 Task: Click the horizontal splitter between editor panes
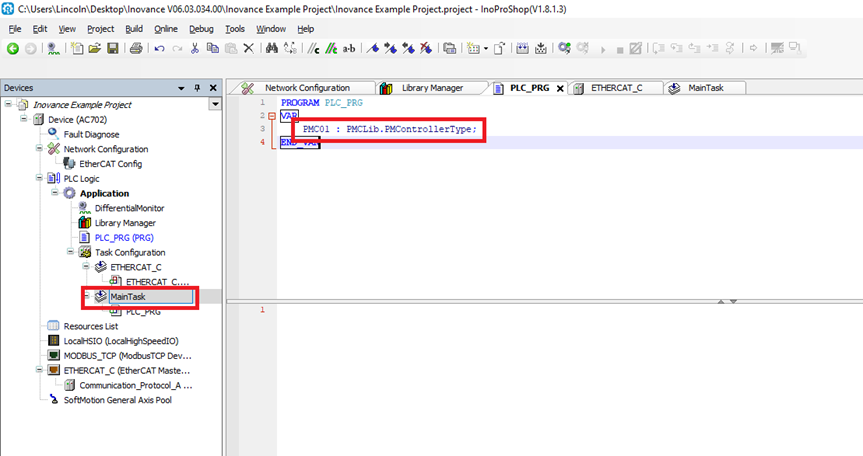tap(544, 300)
